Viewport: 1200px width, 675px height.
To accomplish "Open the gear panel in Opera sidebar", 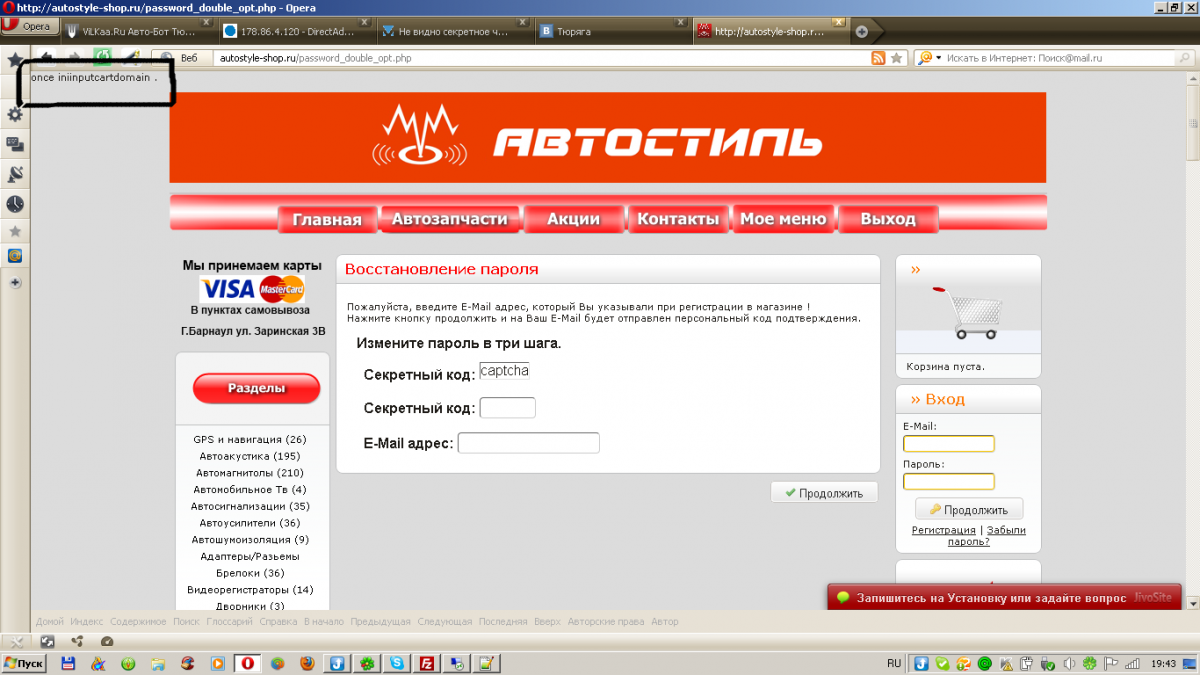I will click(x=15, y=115).
